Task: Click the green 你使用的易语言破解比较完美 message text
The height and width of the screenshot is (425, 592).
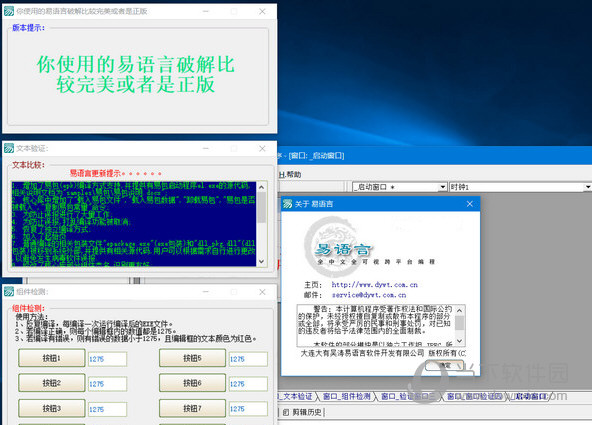Action: point(136,74)
